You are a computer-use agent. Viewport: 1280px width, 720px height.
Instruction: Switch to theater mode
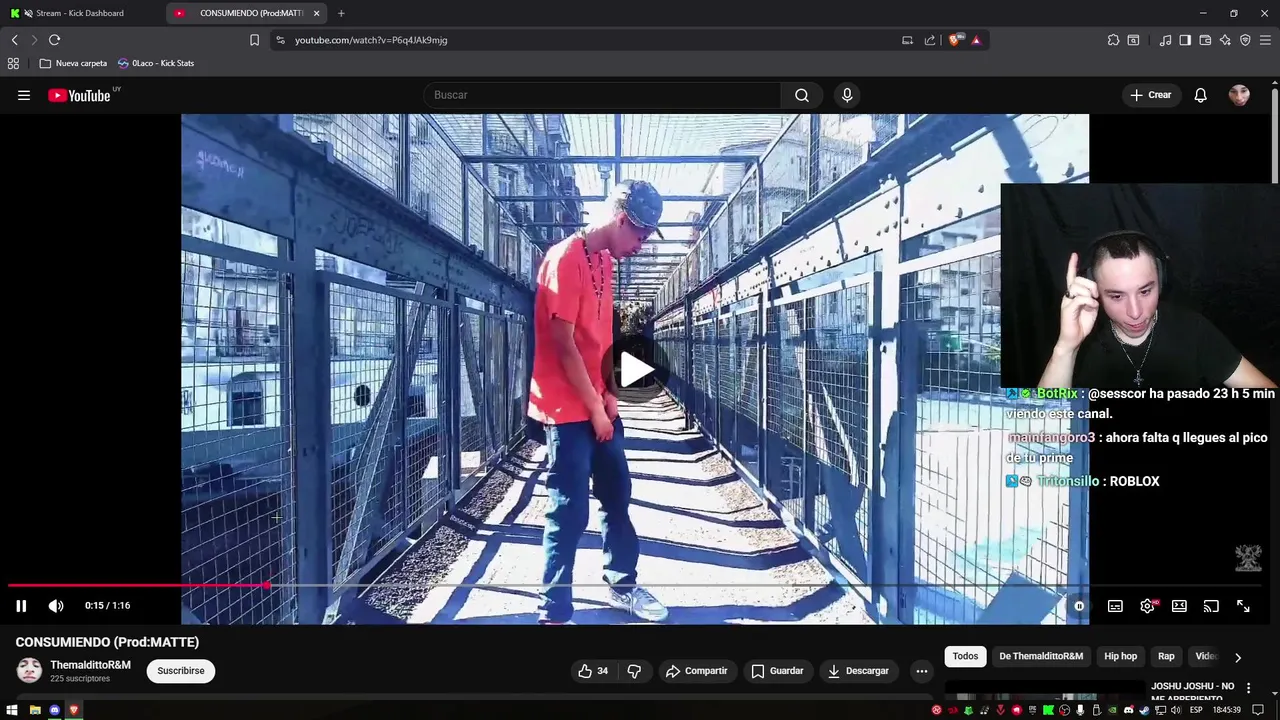click(x=1179, y=606)
